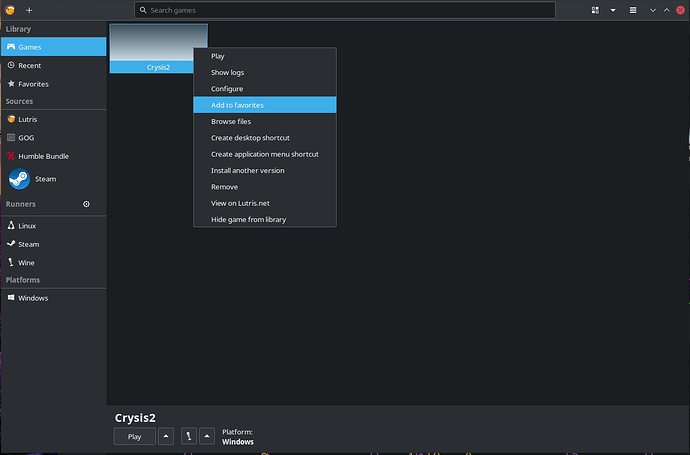This screenshot has width=690, height=455.
Task: Click the star icon beside Favorites
Action: (11, 84)
